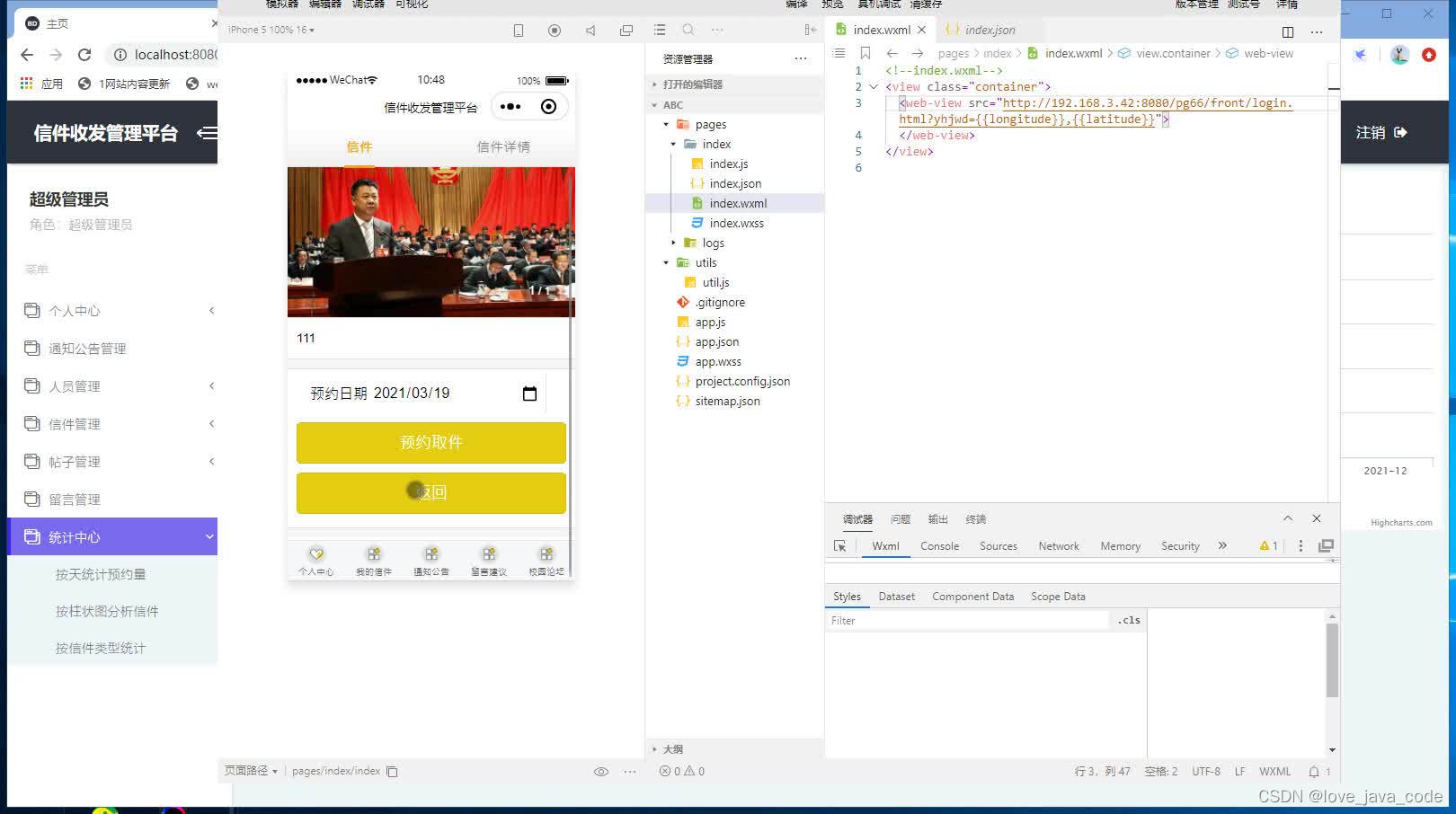The height and width of the screenshot is (814, 1456).
Task: Mute the simulator sound
Action: click(590, 31)
